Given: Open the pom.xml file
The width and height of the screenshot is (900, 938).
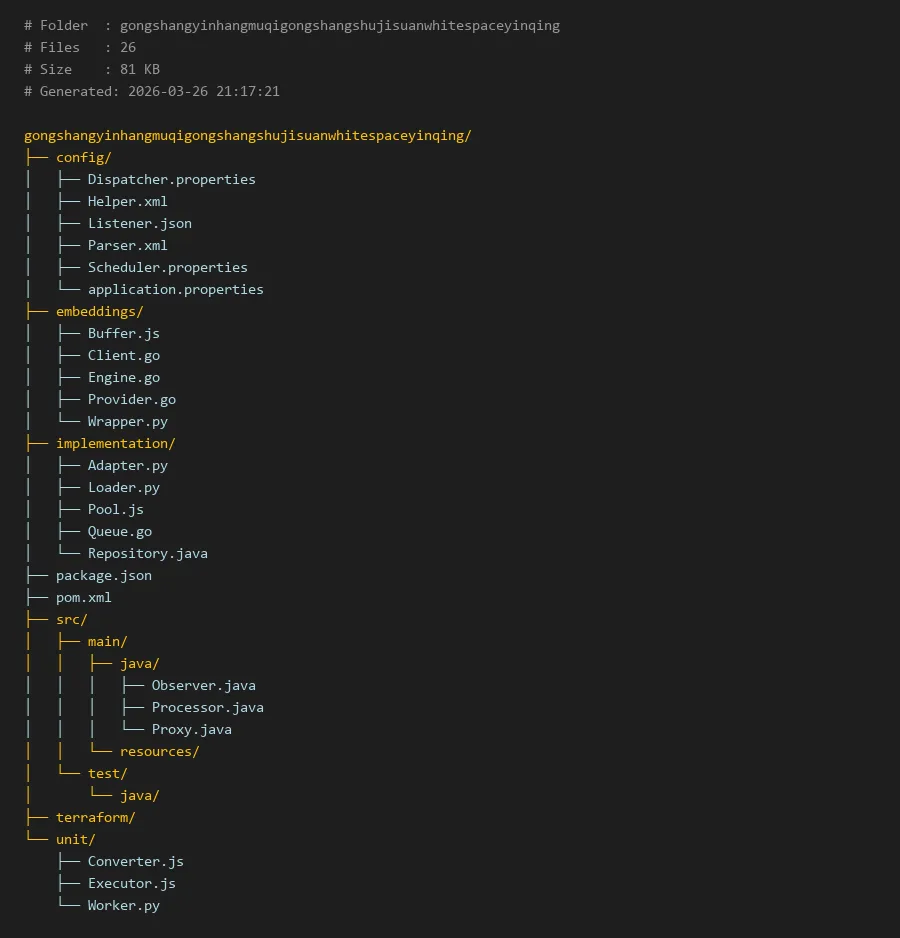Looking at the screenshot, I should coord(83,597).
